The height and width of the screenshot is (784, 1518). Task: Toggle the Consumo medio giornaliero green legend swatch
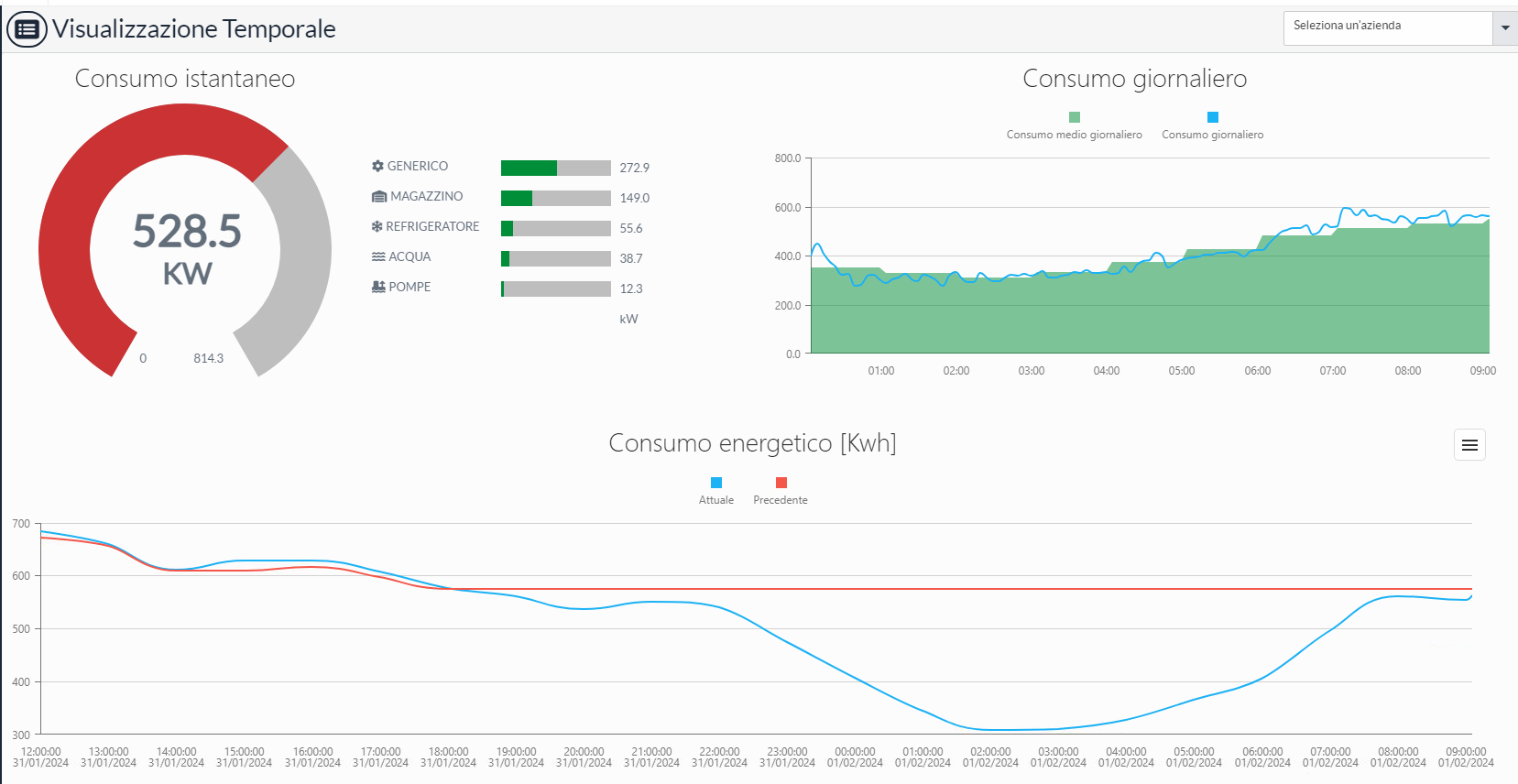[1075, 117]
